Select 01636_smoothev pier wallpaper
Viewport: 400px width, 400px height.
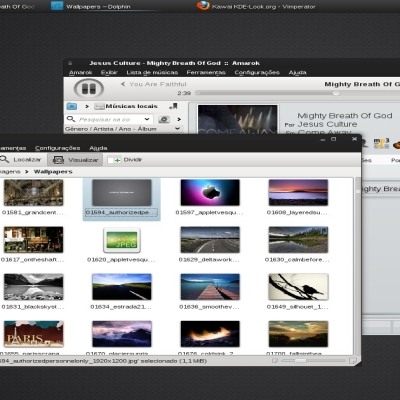210,287
